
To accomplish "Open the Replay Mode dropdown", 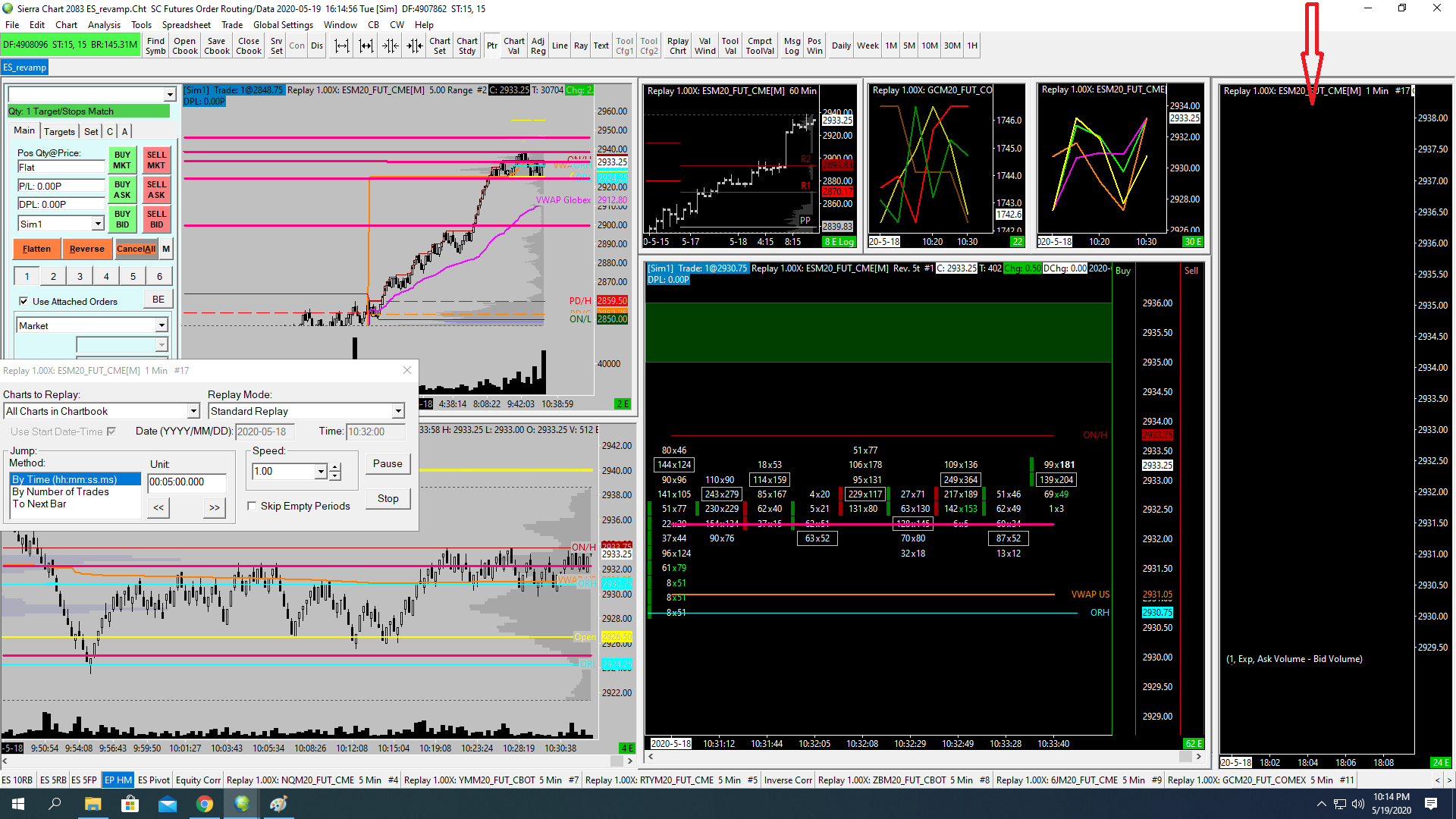I will pos(397,412).
